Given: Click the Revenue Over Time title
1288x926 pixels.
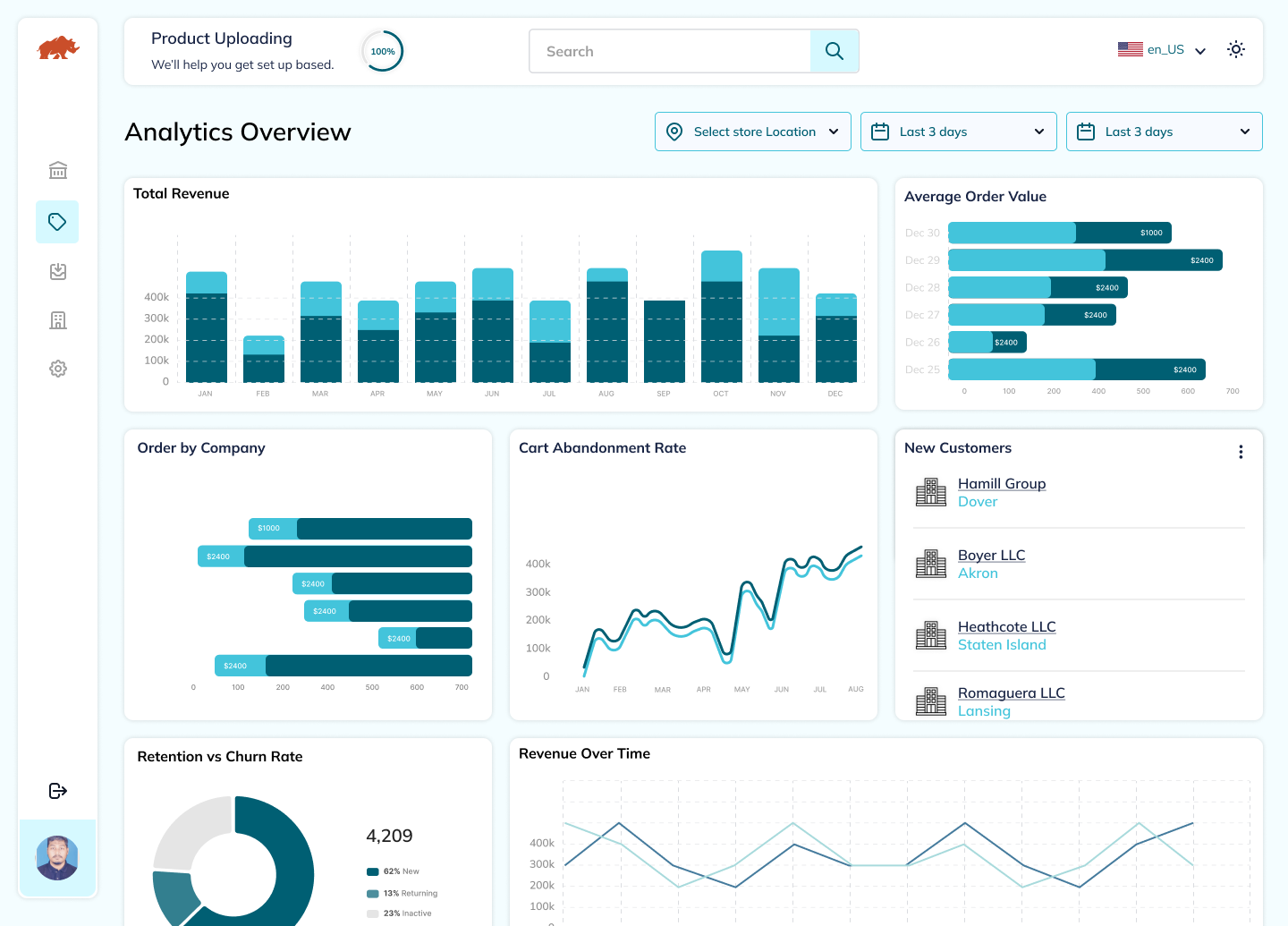Looking at the screenshot, I should point(585,754).
